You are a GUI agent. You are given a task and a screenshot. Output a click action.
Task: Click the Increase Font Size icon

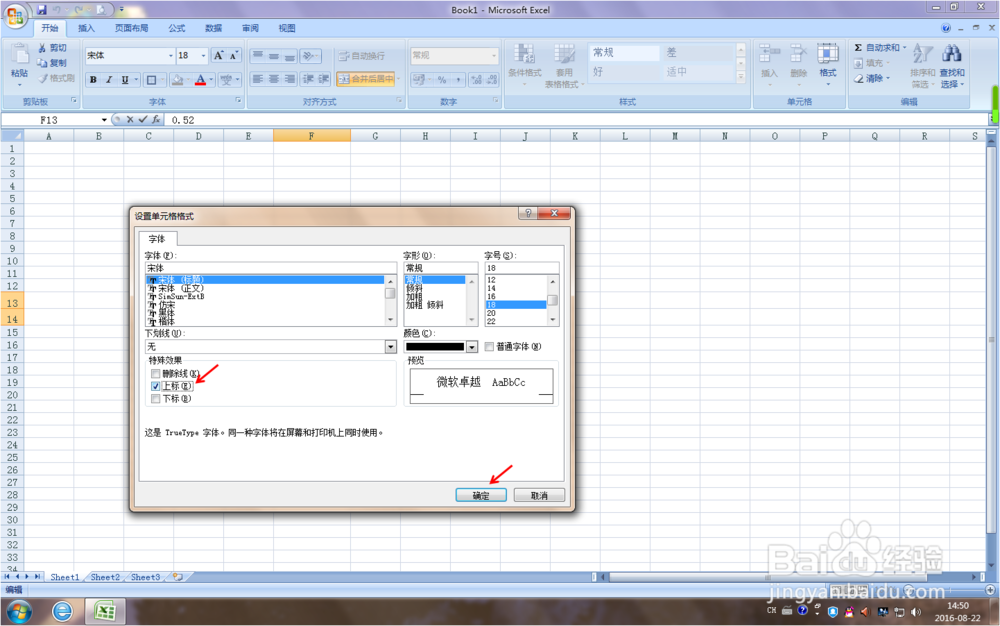click(219, 55)
